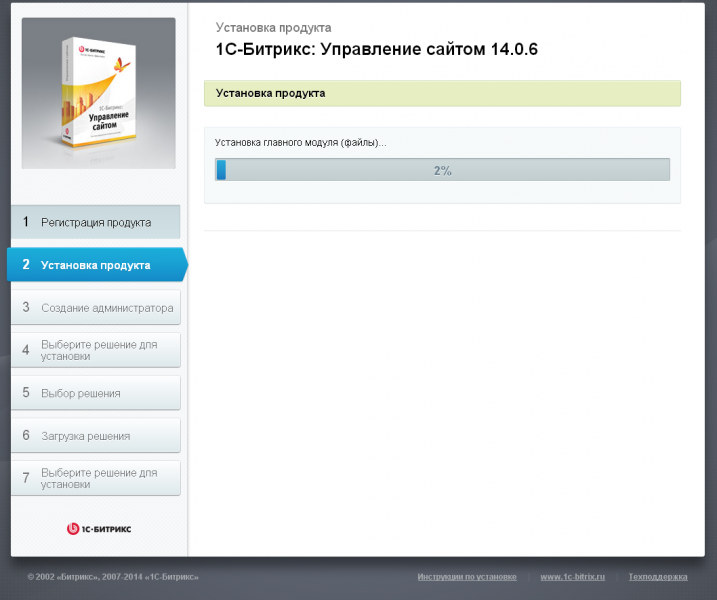Image resolution: width=717 pixels, height=600 pixels.
Task: Select step 7 Выберите решение для установки
Action: 96,478
